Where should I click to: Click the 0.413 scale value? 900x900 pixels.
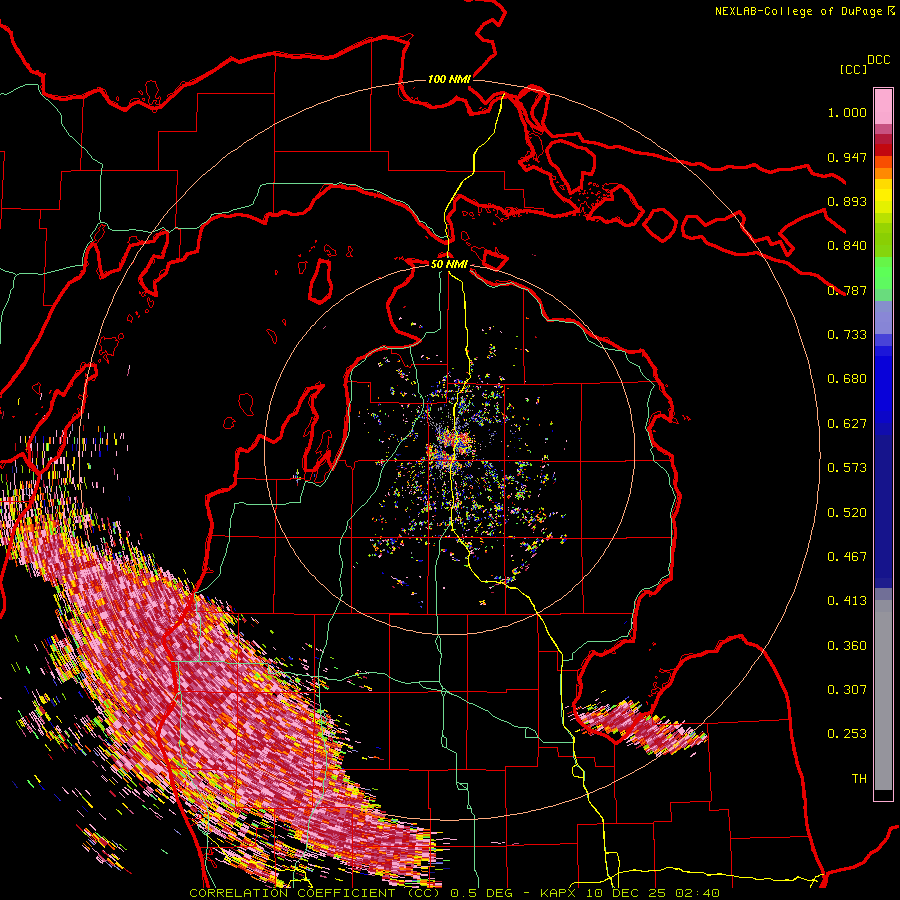tap(847, 601)
